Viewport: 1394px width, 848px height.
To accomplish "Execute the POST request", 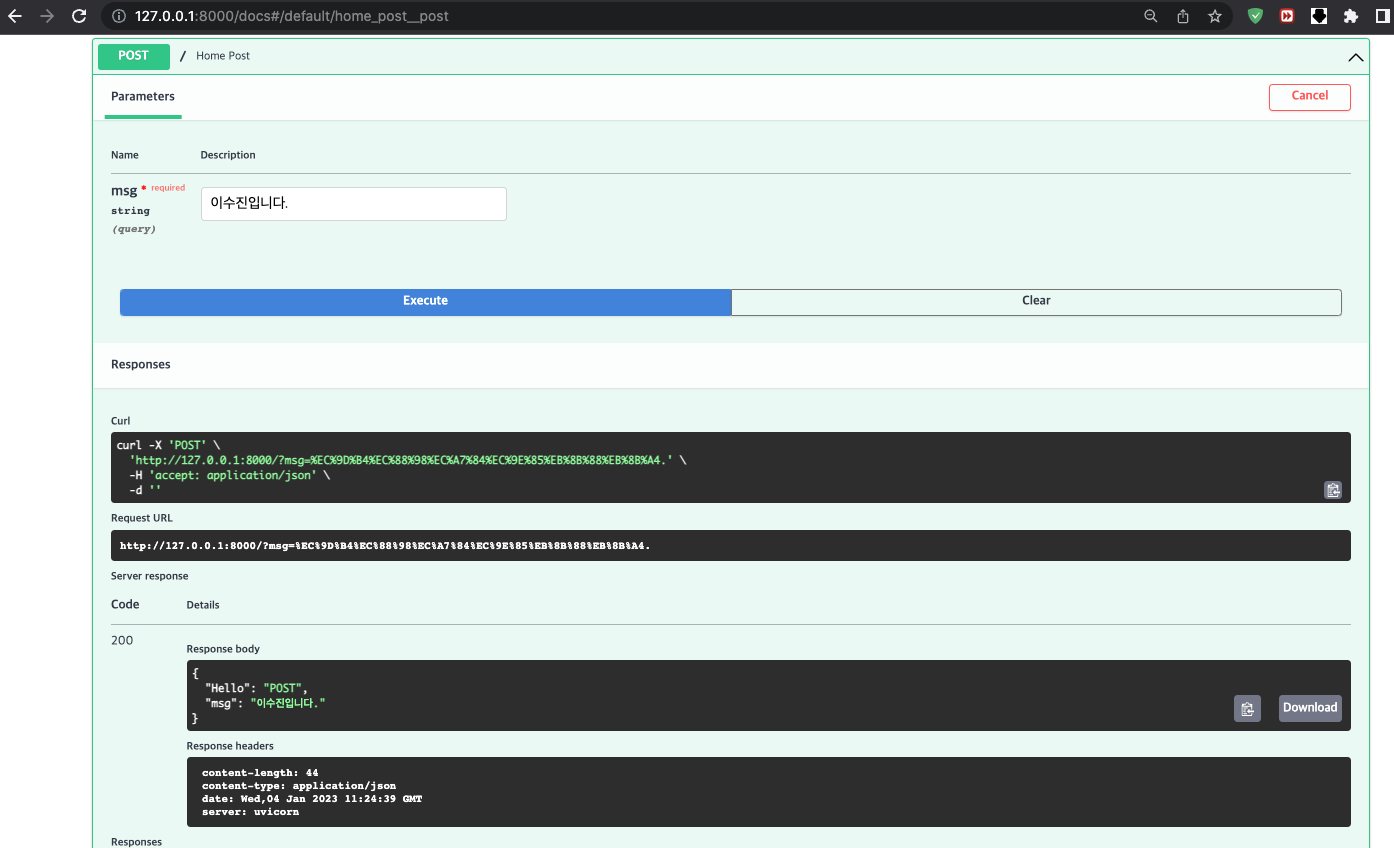I will [x=426, y=301].
